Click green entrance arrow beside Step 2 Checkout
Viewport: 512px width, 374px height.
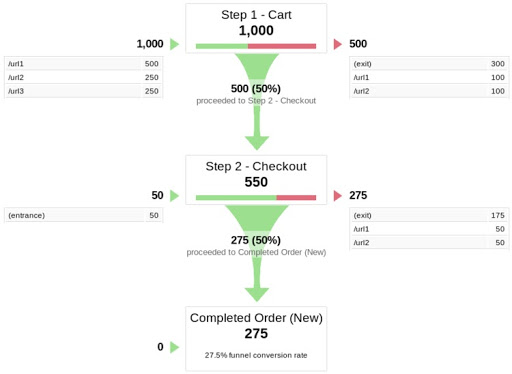[x=174, y=196]
